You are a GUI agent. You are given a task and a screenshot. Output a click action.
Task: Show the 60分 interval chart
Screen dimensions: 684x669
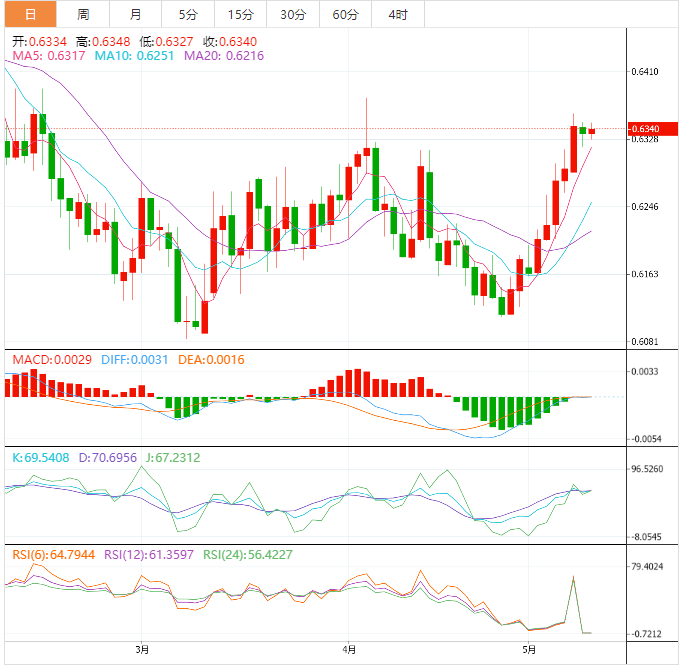(x=345, y=14)
